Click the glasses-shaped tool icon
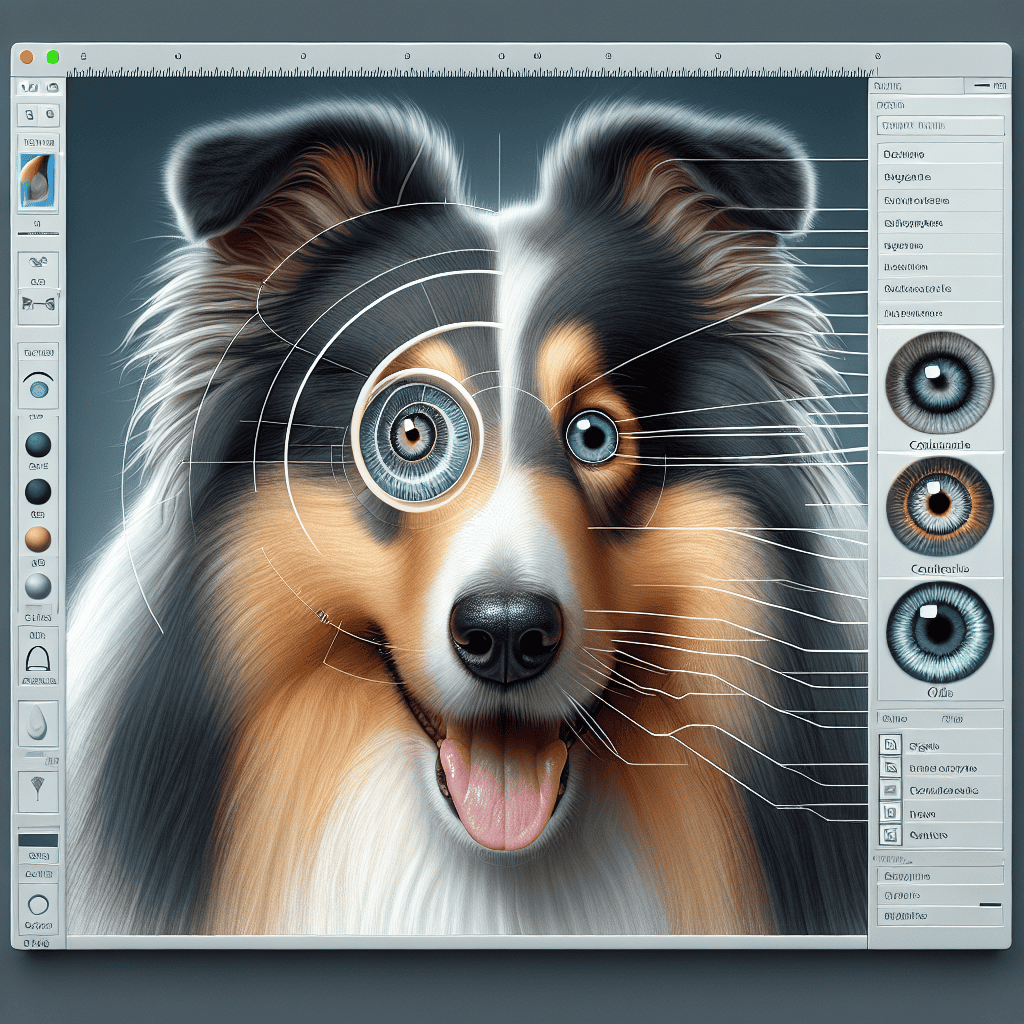The width and height of the screenshot is (1024, 1024). (x=38, y=304)
